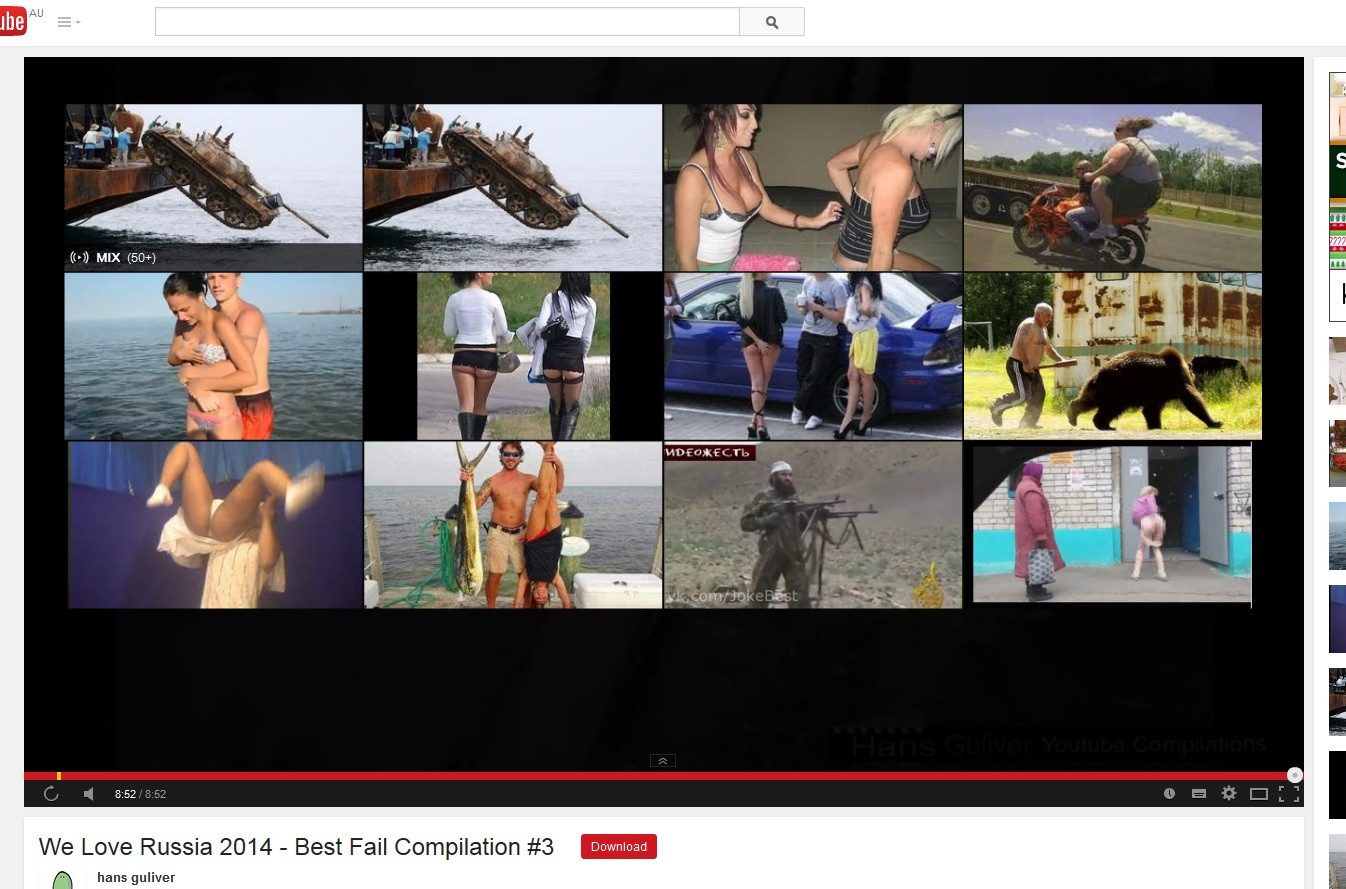Open the hans guliver channel link
1346x889 pixels.
136,878
